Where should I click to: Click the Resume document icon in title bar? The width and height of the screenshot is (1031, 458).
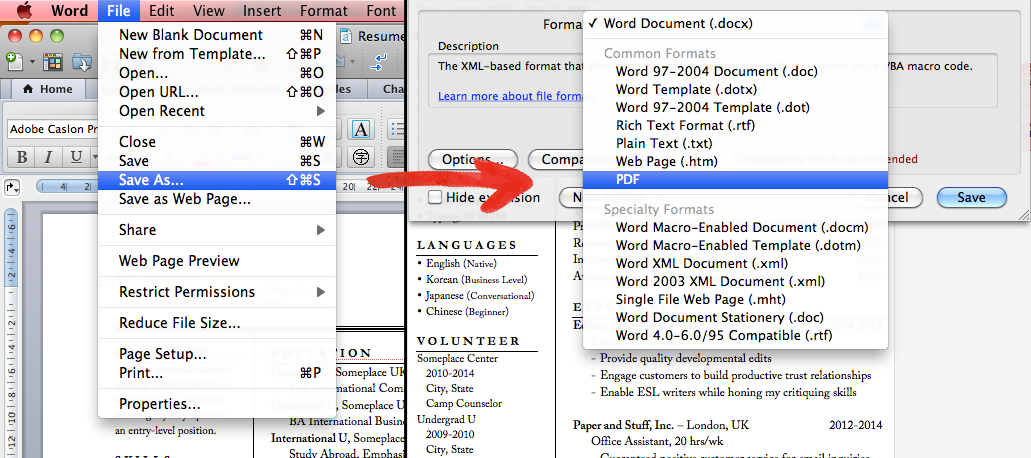[347, 36]
